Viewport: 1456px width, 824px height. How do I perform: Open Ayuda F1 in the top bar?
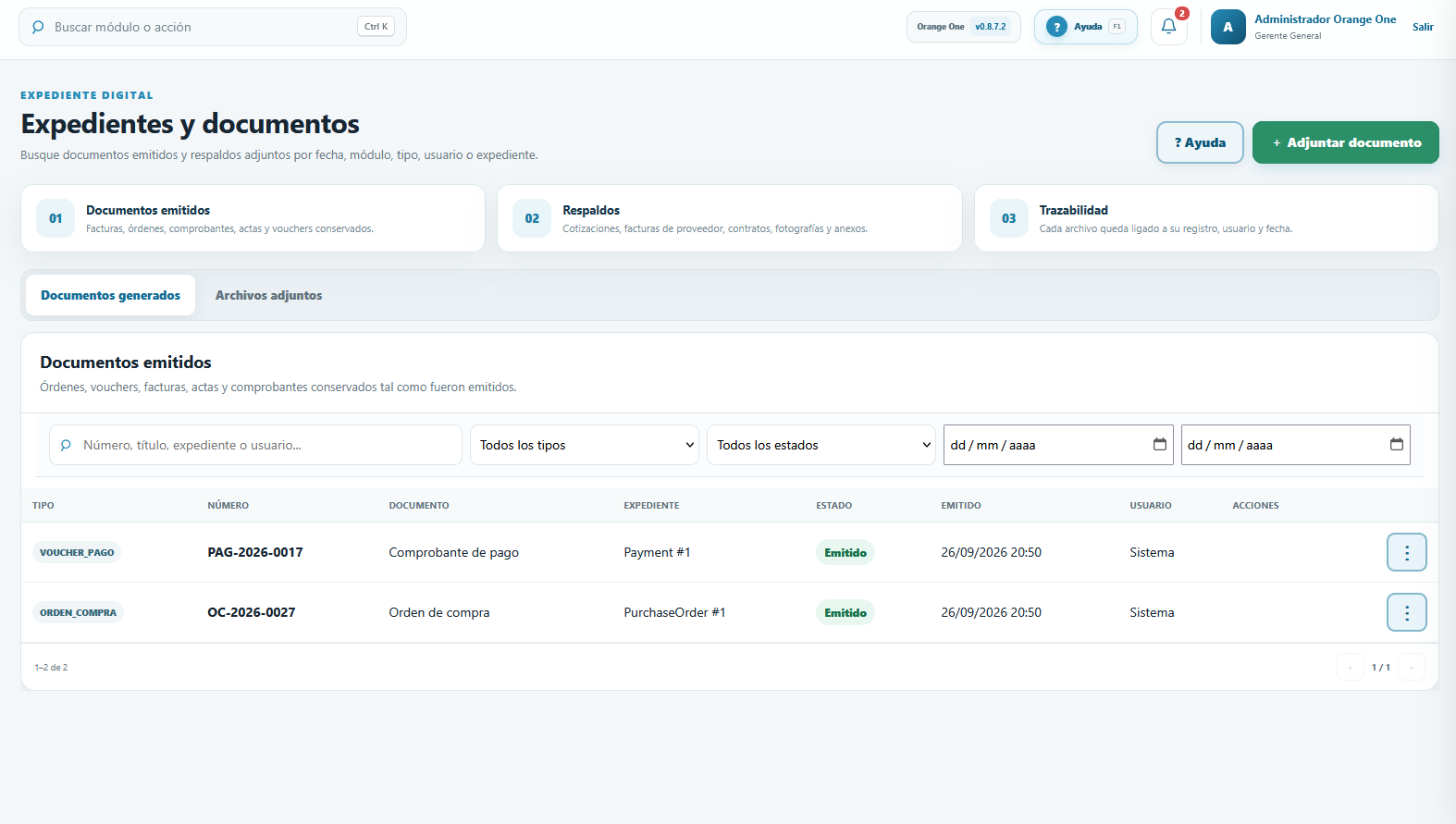[1086, 27]
